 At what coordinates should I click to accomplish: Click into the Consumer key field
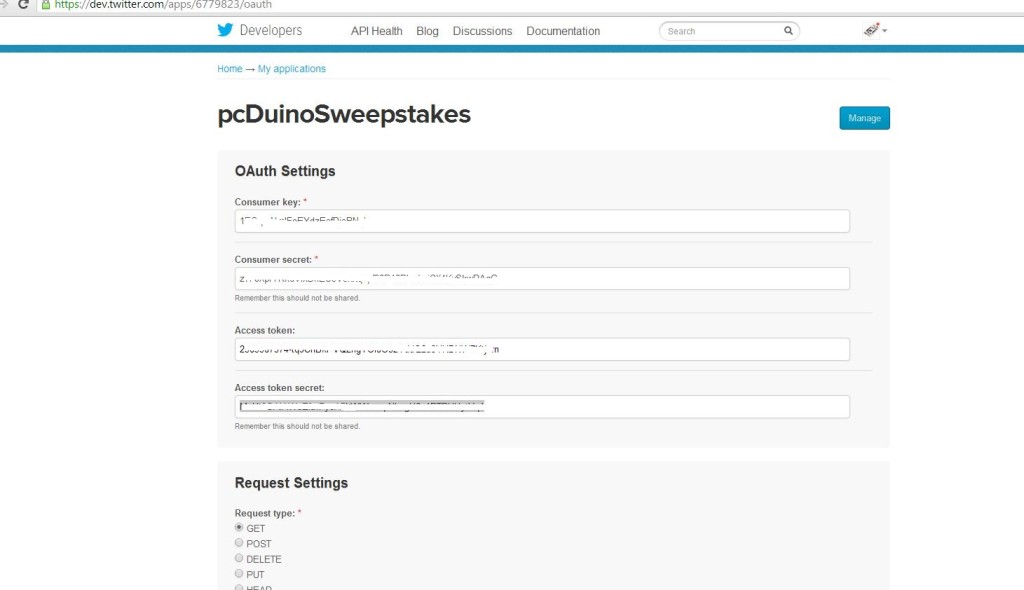coord(542,221)
